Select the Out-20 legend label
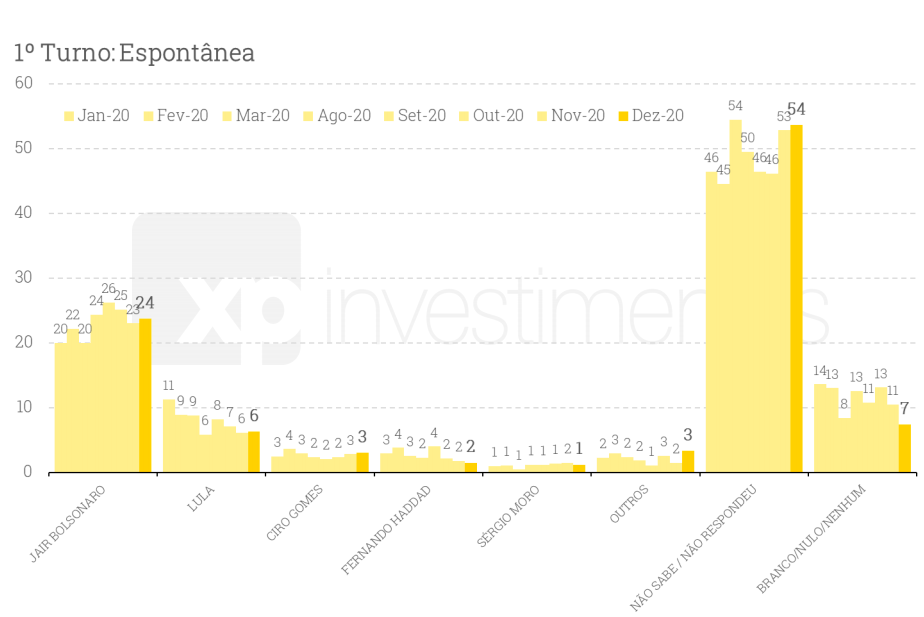 pyautogui.click(x=498, y=116)
